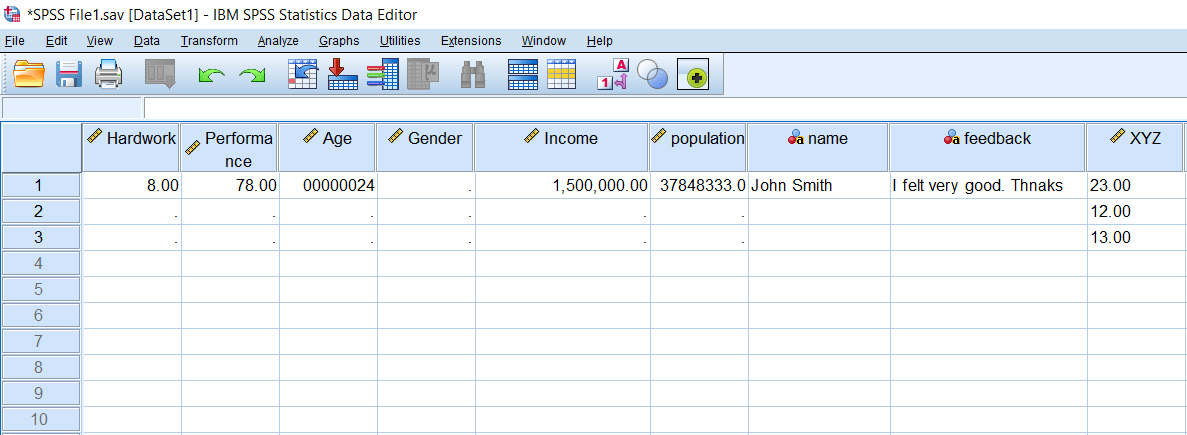The width and height of the screenshot is (1187, 435).
Task: Select the Gender column header
Action: (425, 148)
